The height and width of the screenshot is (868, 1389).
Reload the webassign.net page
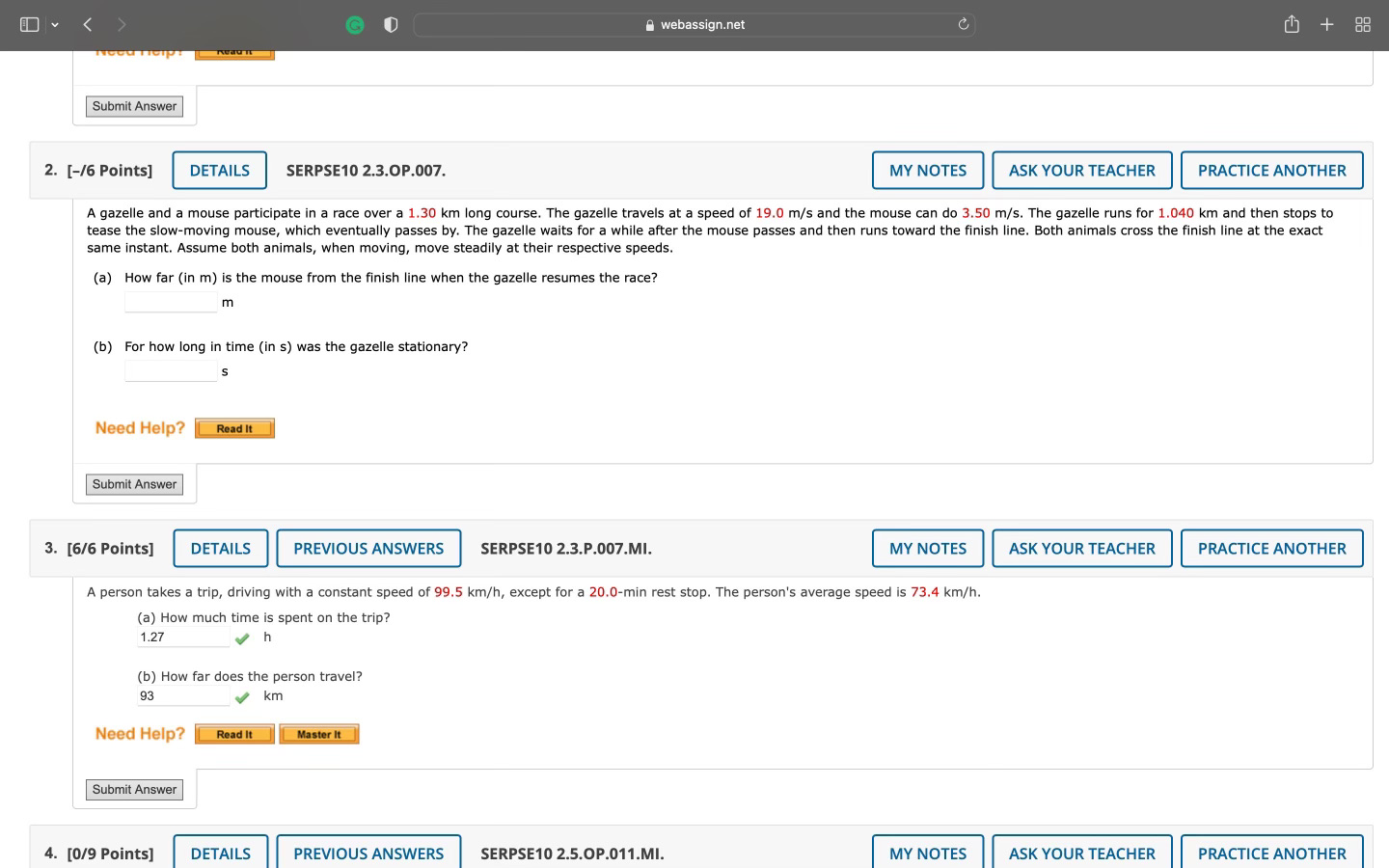click(964, 24)
